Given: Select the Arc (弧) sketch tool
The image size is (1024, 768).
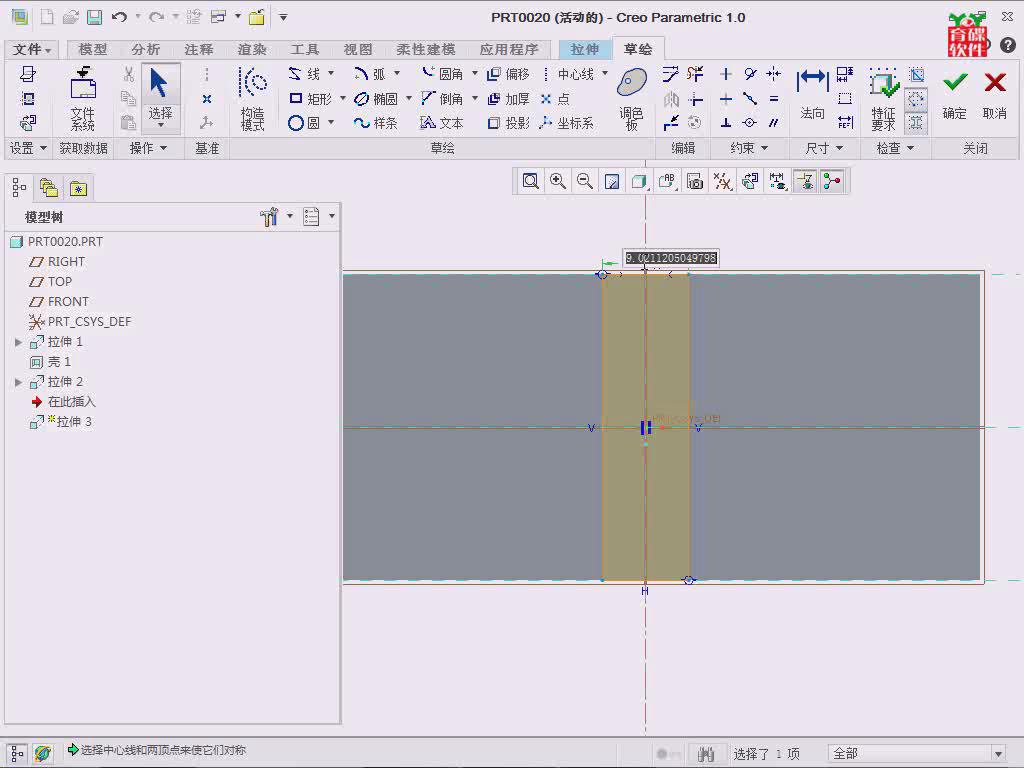Looking at the screenshot, I should [370, 74].
